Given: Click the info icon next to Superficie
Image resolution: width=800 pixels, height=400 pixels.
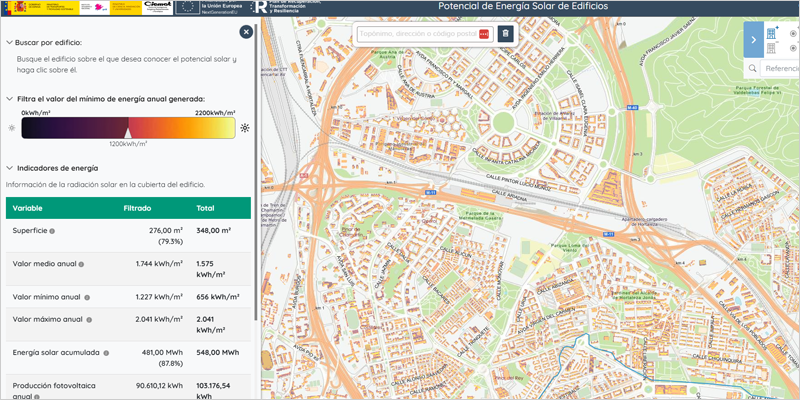Looking at the screenshot, I should (x=52, y=231).
